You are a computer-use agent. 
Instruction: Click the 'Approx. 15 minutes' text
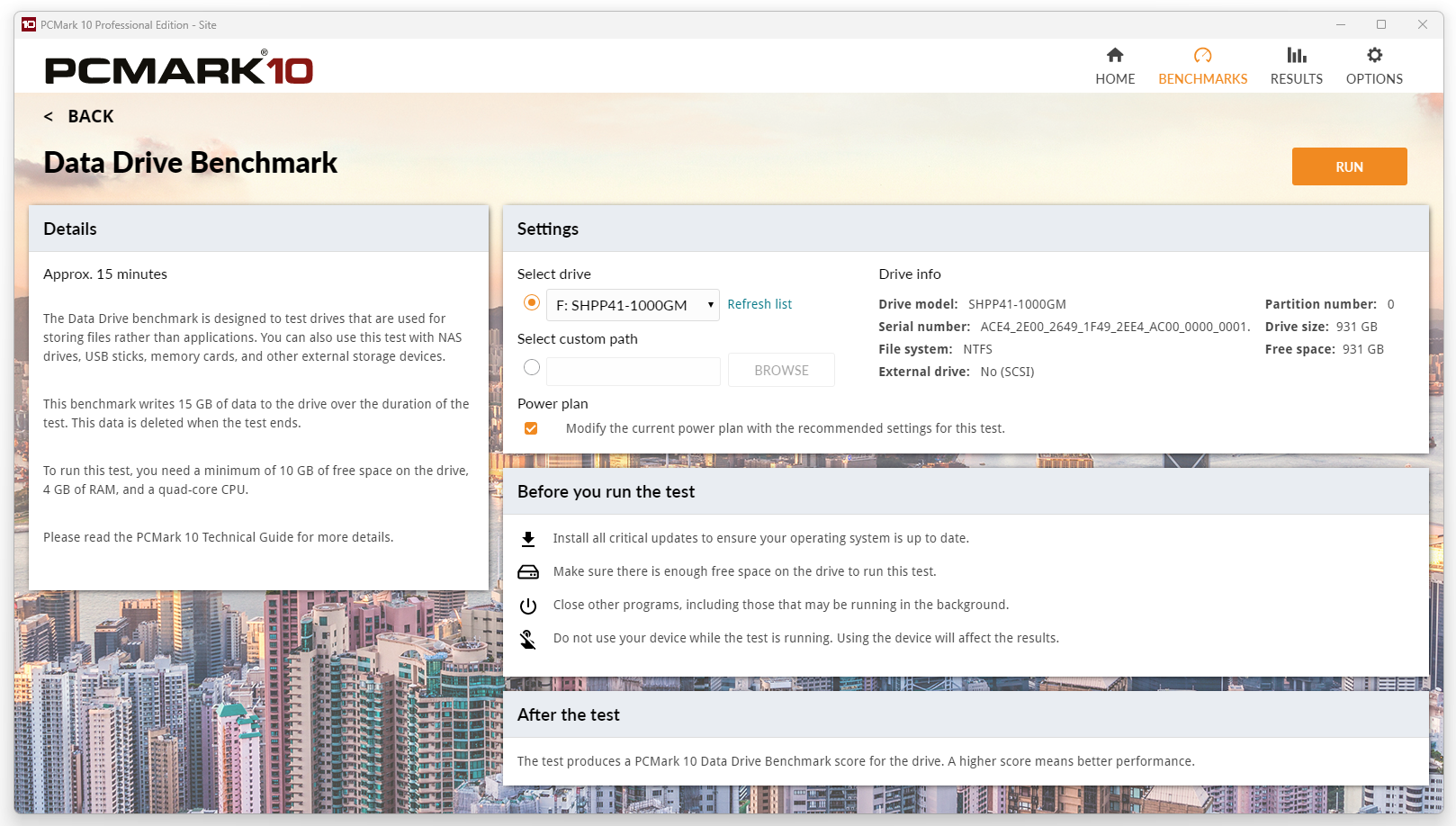point(105,274)
